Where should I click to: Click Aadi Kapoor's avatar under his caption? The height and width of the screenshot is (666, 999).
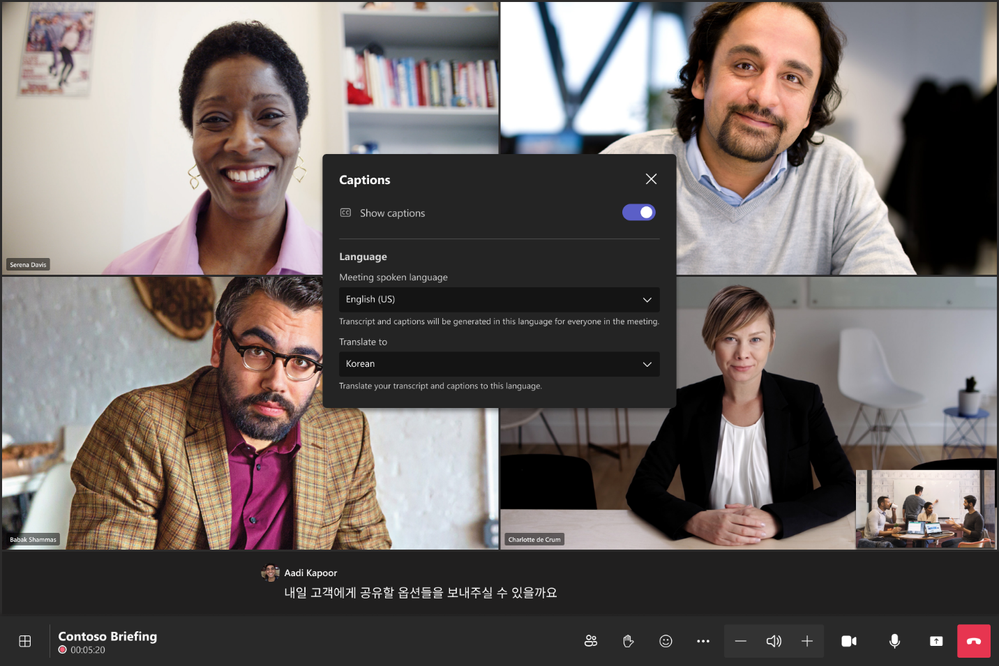pos(270,572)
